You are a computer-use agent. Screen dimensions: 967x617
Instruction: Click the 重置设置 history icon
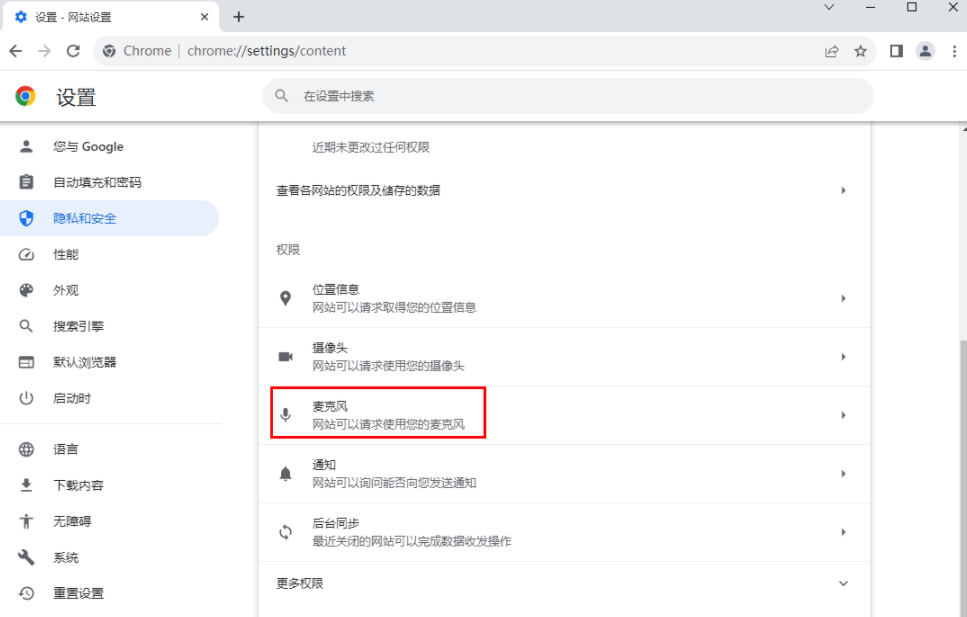click(x=26, y=593)
